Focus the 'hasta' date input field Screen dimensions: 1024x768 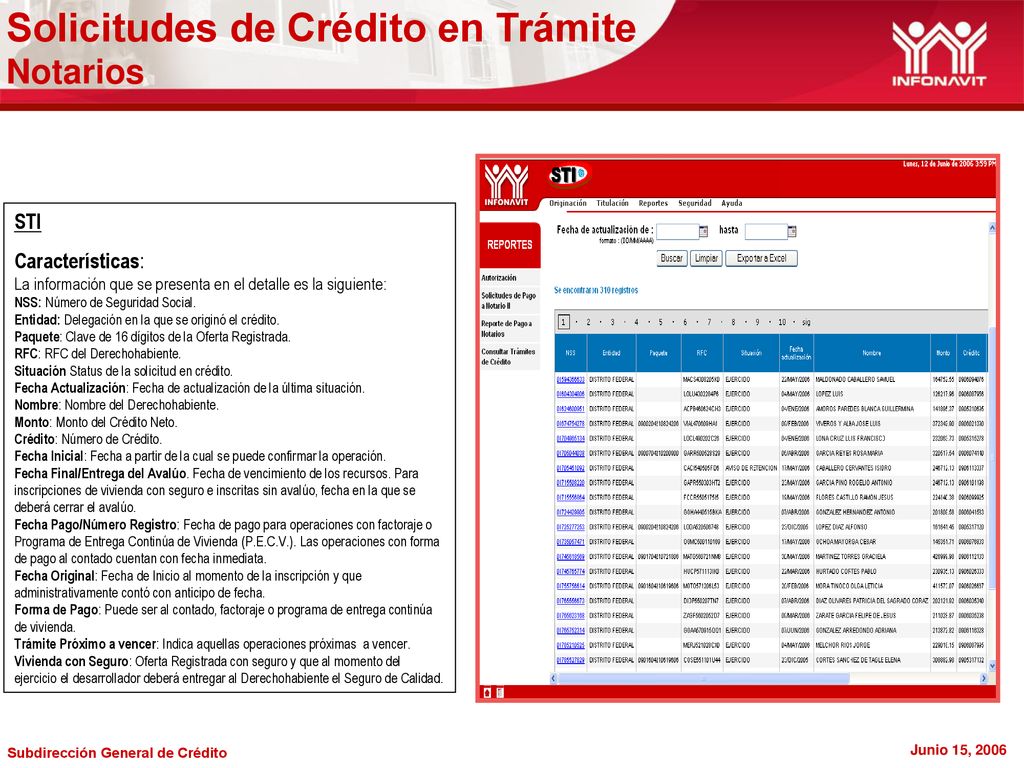pyautogui.click(x=766, y=231)
